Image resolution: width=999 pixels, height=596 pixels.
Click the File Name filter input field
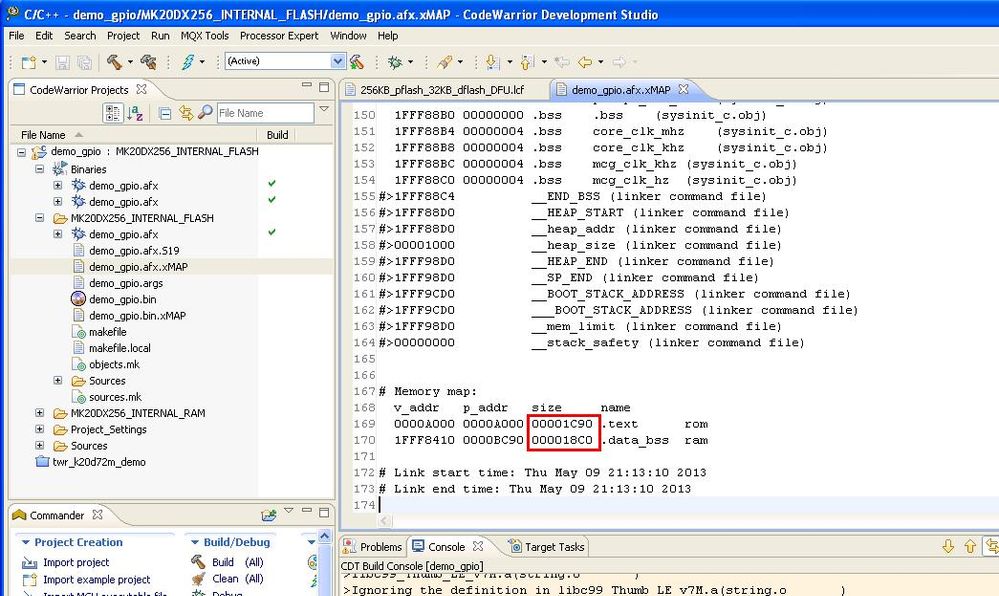(x=265, y=113)
